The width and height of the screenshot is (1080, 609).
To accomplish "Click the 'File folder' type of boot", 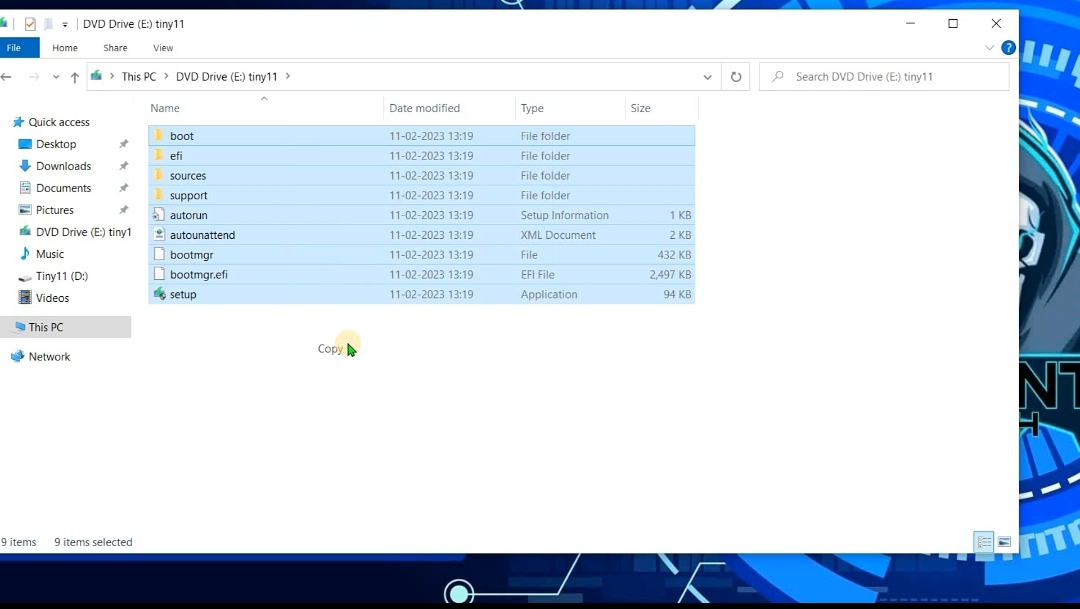I will click(545, 136).
